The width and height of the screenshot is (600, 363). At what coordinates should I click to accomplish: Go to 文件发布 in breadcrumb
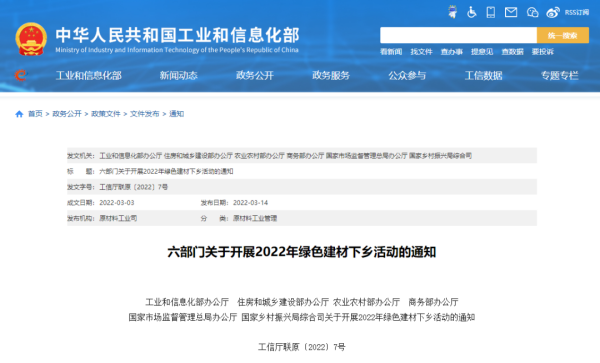click(x=144, y=114)
